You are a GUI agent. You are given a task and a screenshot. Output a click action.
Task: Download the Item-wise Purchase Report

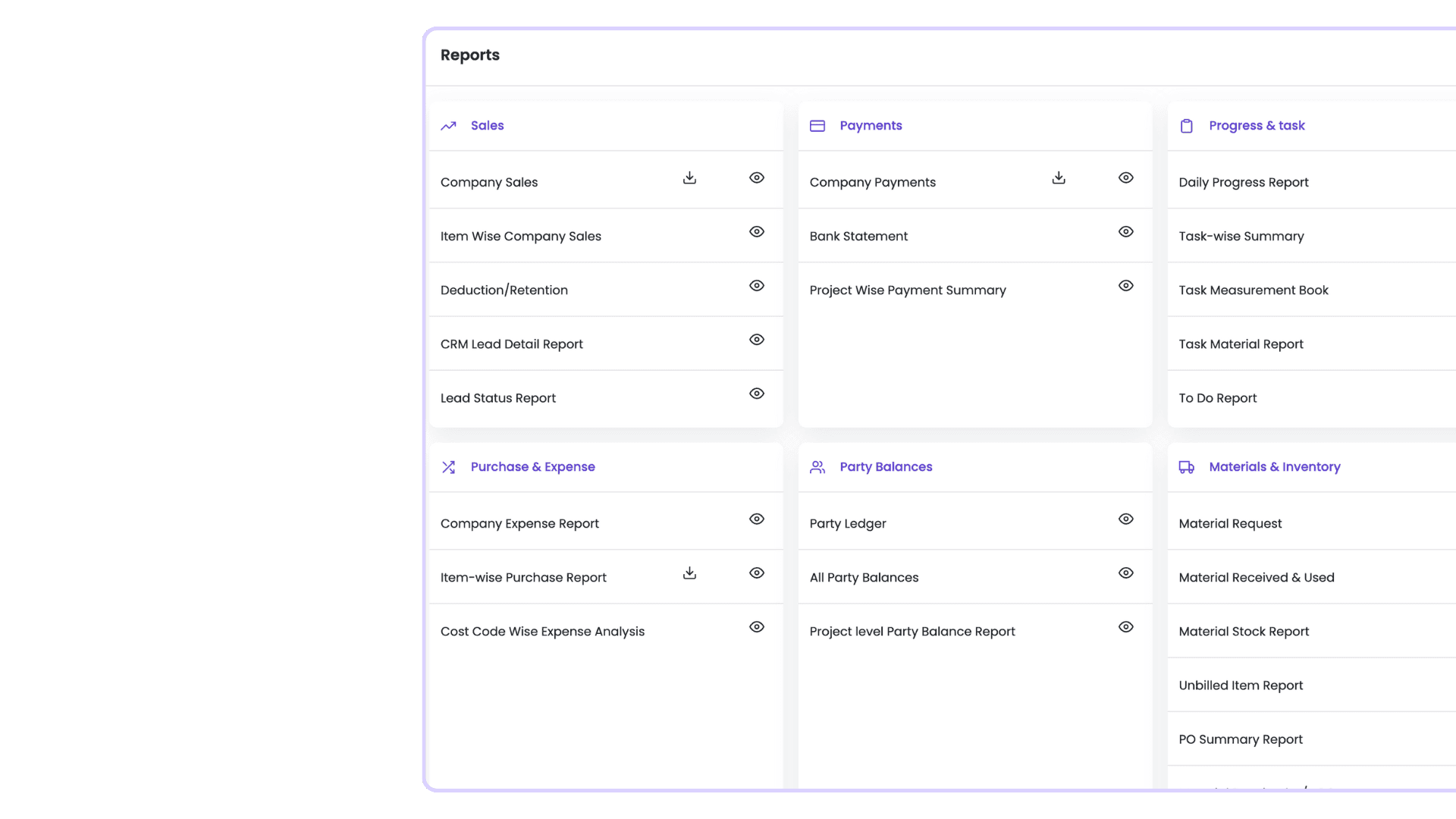[689, 573]
